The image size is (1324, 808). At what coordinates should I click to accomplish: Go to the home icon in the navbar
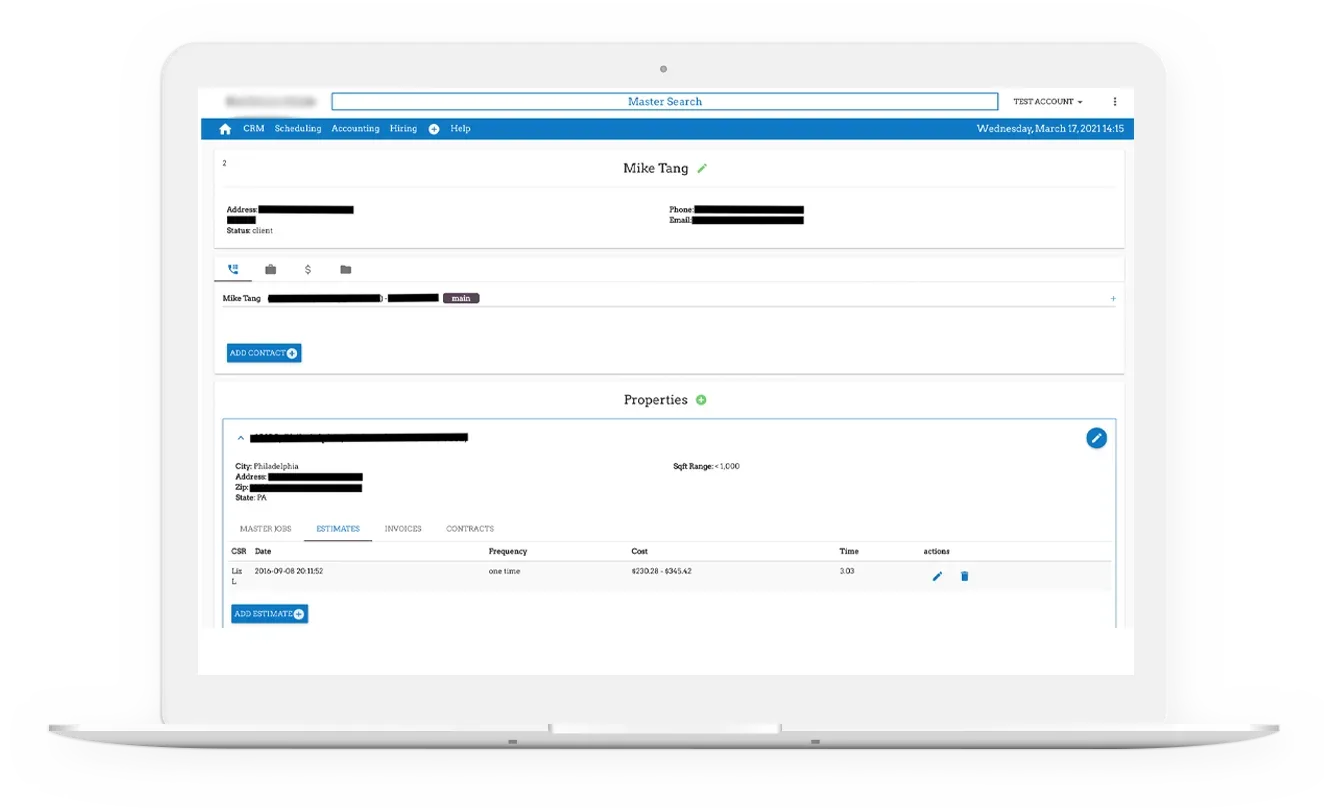click(x=225, y=129)
